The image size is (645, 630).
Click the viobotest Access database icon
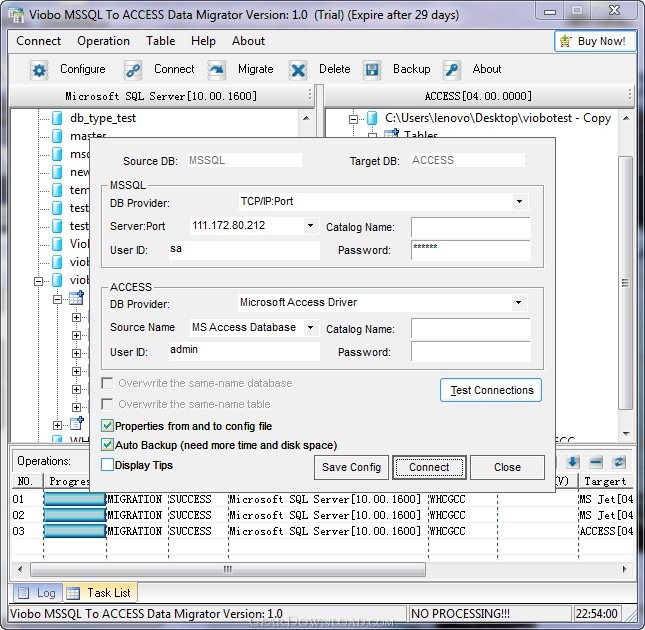coord(372,118)
